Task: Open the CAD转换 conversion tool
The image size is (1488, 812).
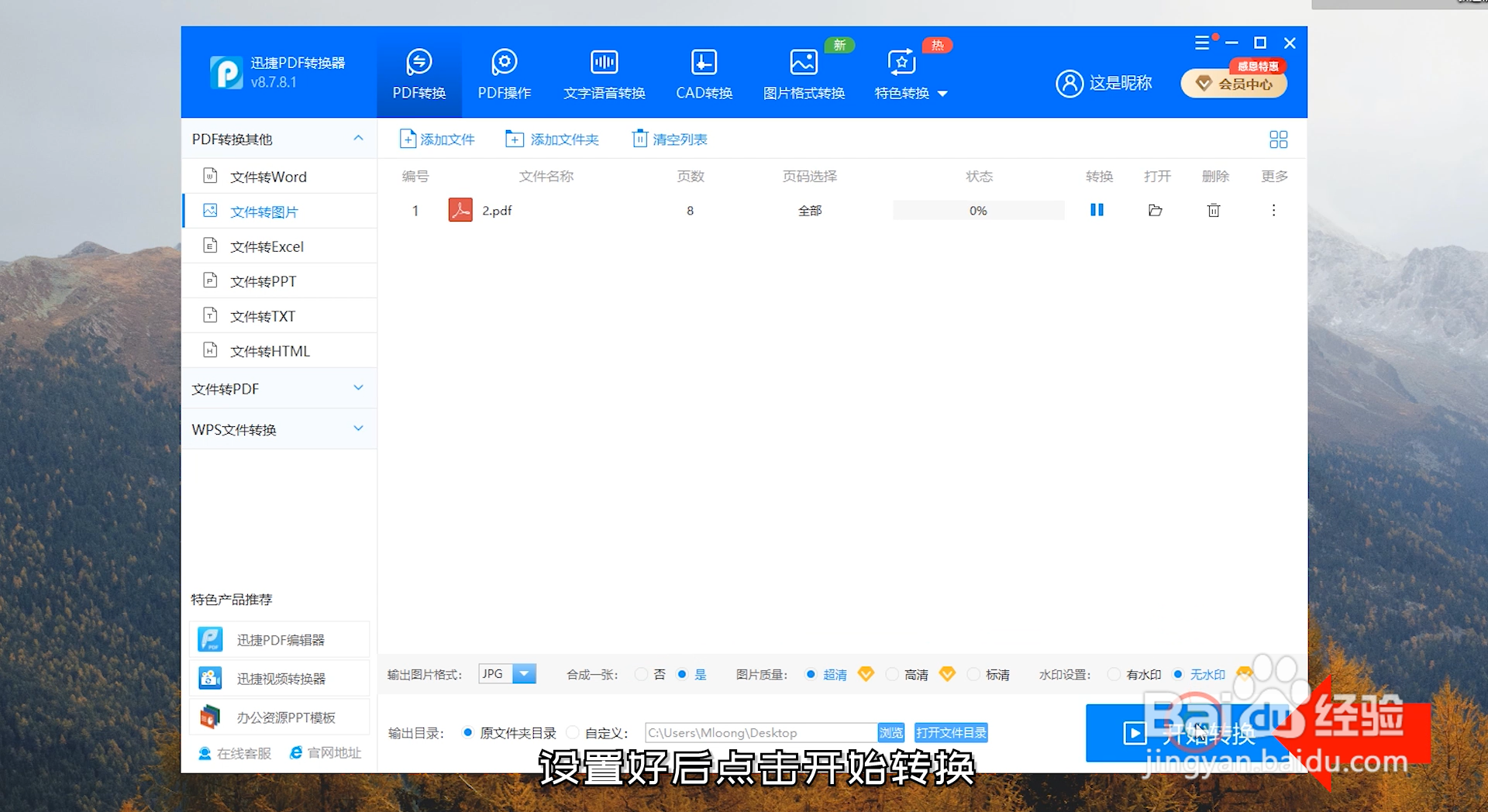Action: click(703, 72)
